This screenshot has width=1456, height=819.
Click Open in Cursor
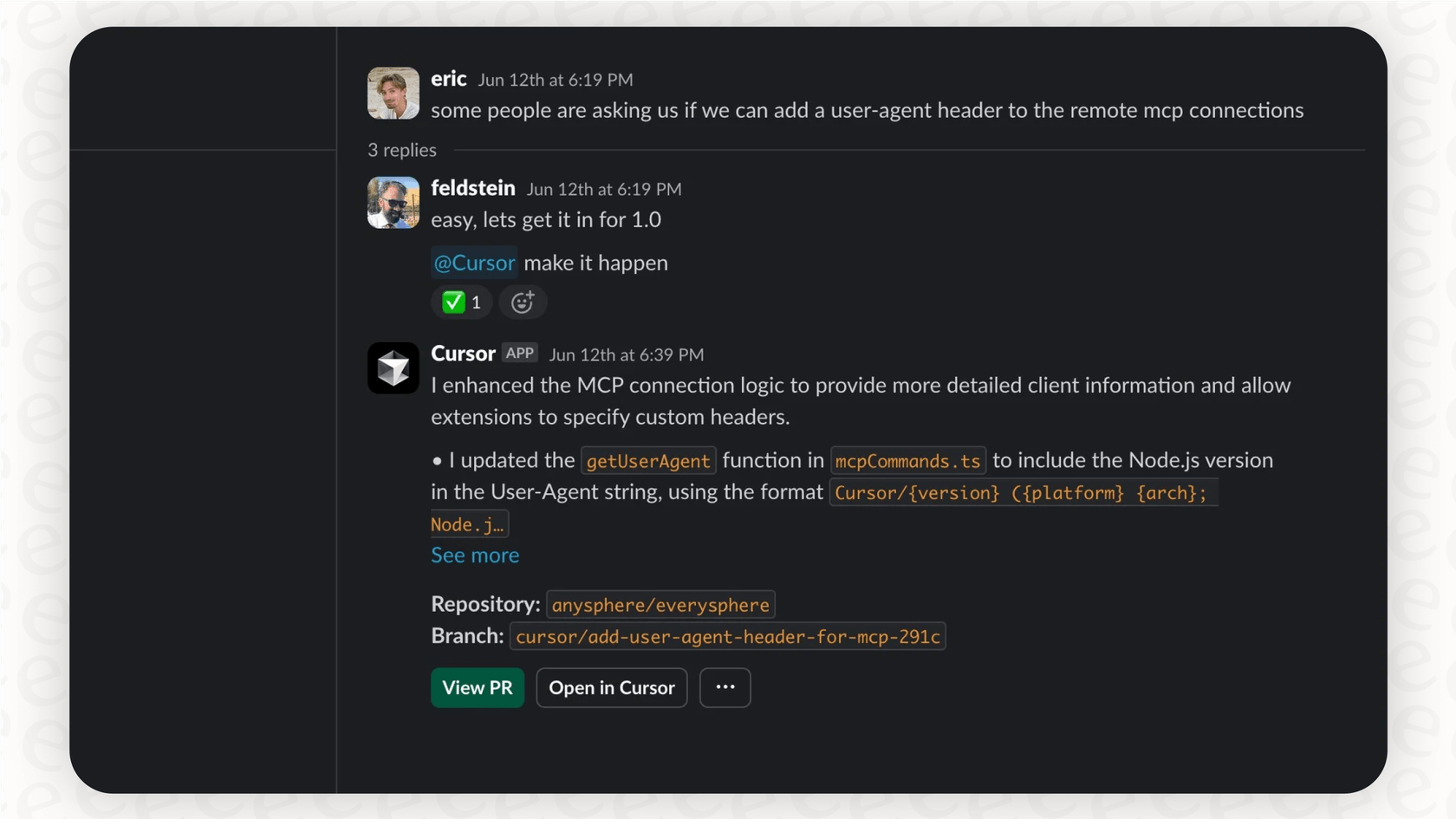[611, 687]
